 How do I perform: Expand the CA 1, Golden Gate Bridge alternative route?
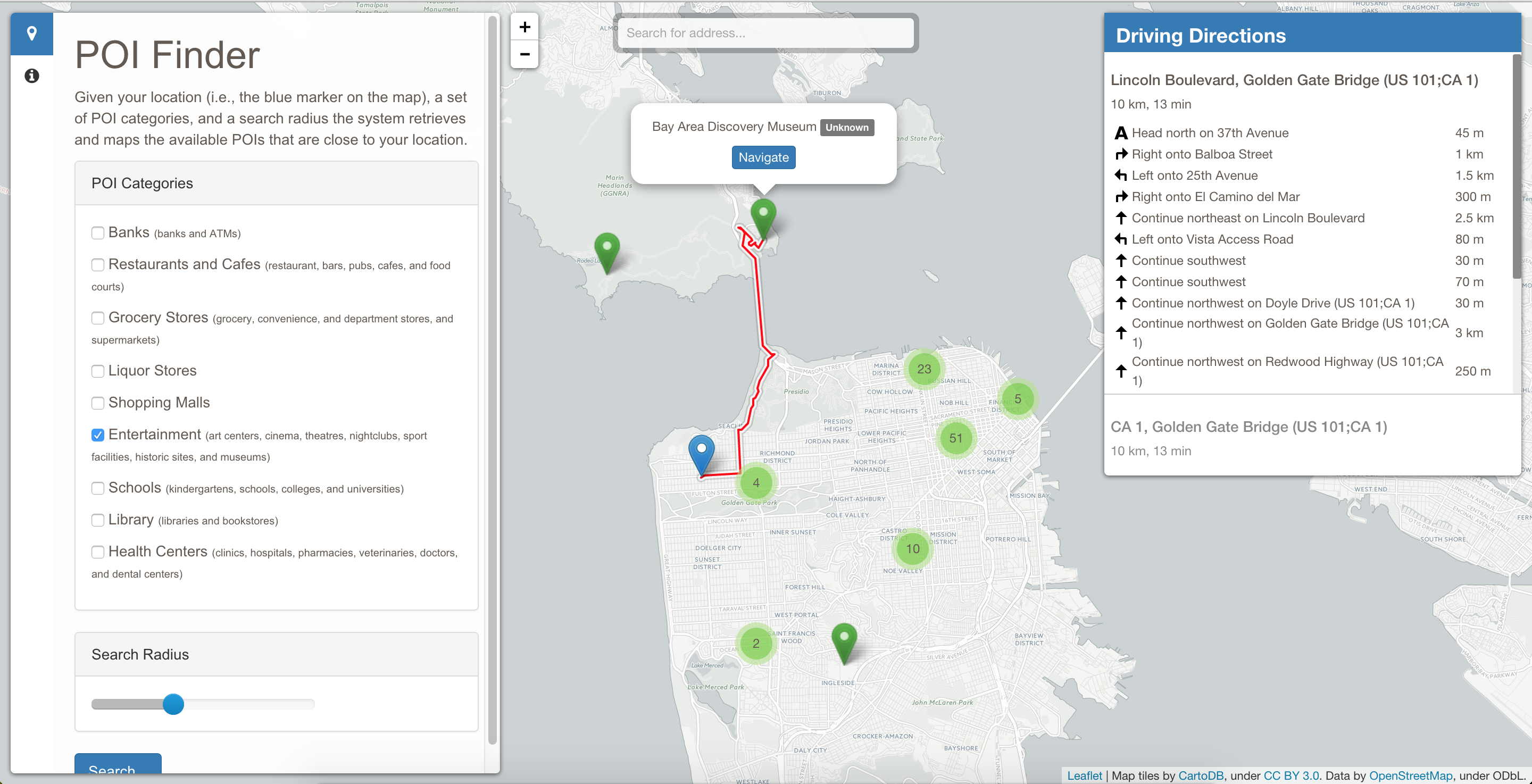[1248, 427]
